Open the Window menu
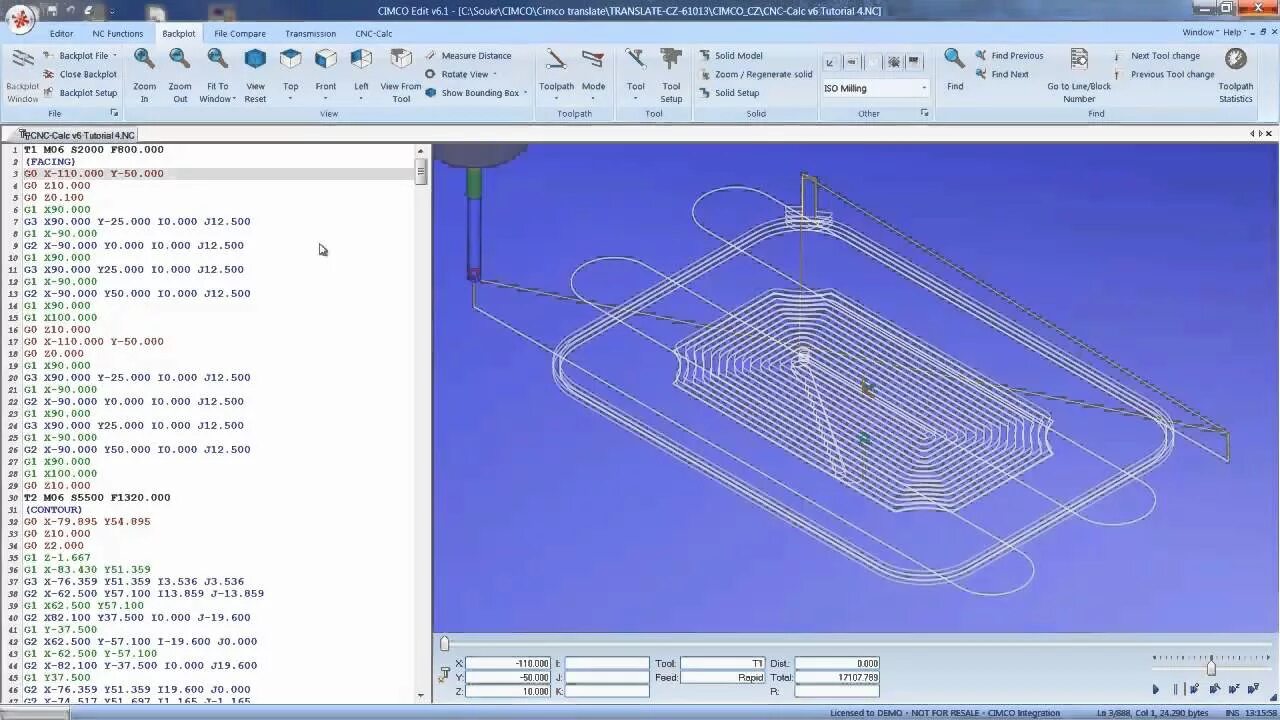The width and height of the screenshot is (1280, 720). (1201, 33)
